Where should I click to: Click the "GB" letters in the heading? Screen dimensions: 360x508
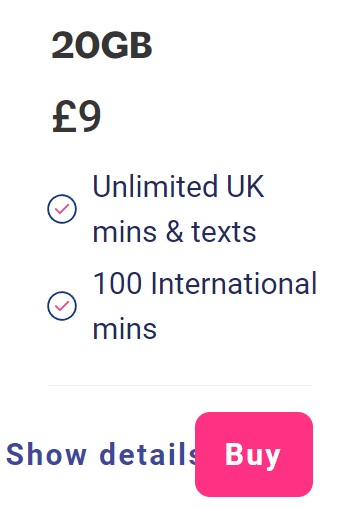click(127, 45)
